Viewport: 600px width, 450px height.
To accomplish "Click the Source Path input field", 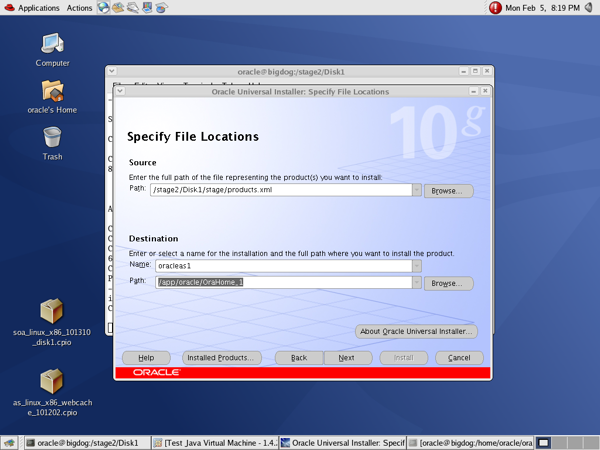I will pos(281,190).
